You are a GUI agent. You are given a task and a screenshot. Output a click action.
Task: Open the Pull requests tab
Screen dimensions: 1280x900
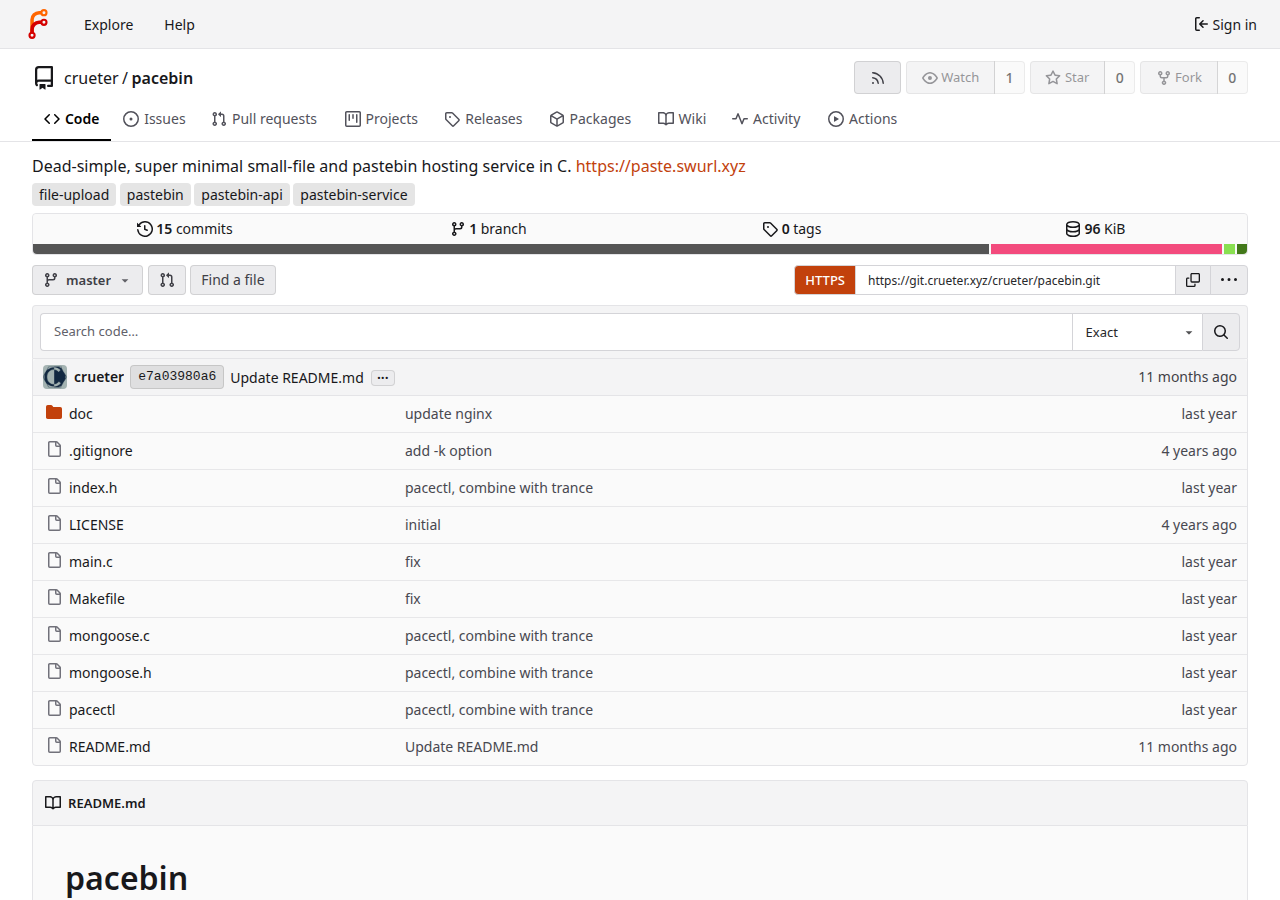pos(264,119)
